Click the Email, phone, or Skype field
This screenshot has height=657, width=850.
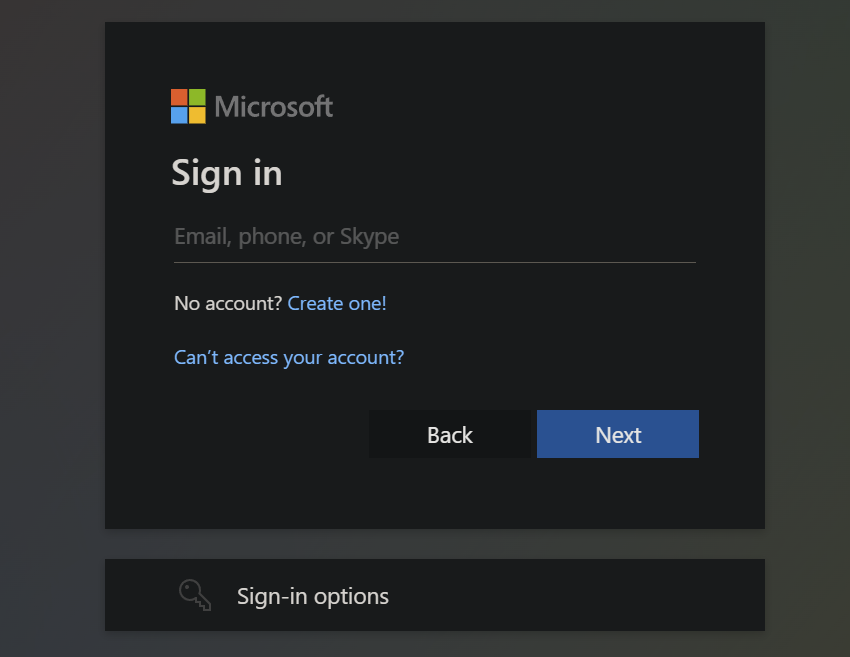[435, 237]
